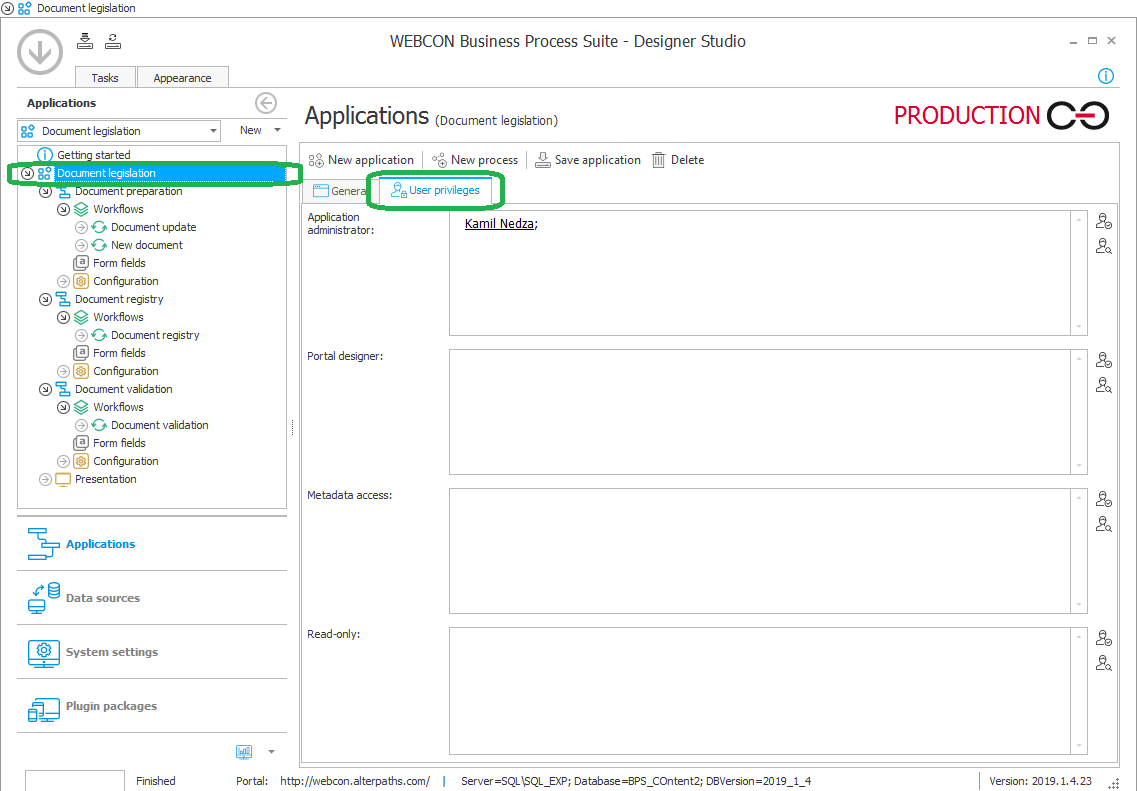This screenshot has width=1137, height=791.
Task: Open the info icon at top right
Action: click(1105, 75)
